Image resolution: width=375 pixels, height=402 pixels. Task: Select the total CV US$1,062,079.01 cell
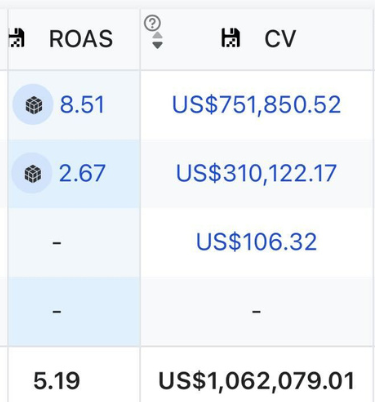point(256,381)
